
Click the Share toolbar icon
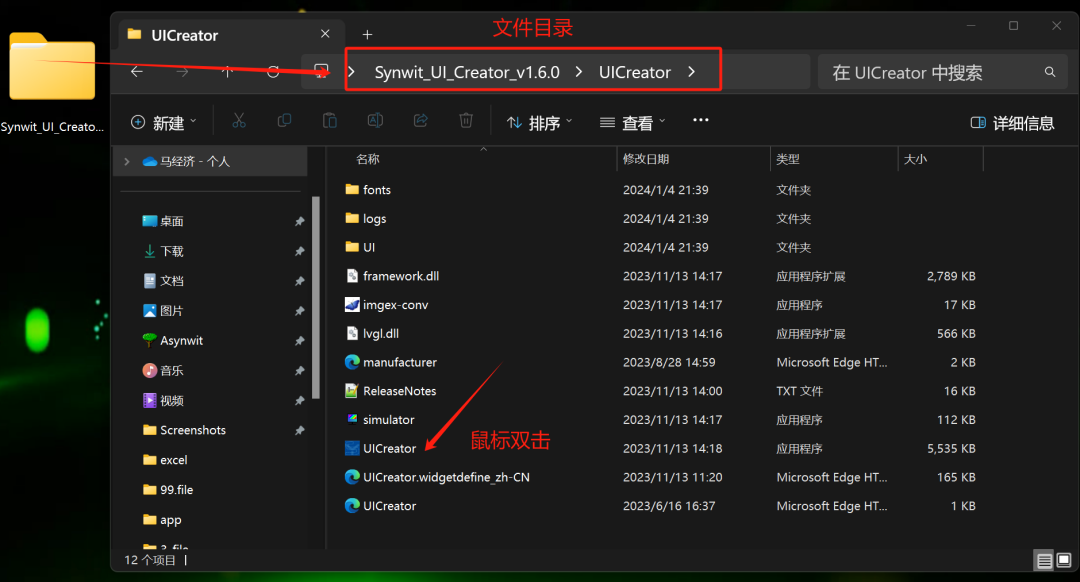pos(420,121)
